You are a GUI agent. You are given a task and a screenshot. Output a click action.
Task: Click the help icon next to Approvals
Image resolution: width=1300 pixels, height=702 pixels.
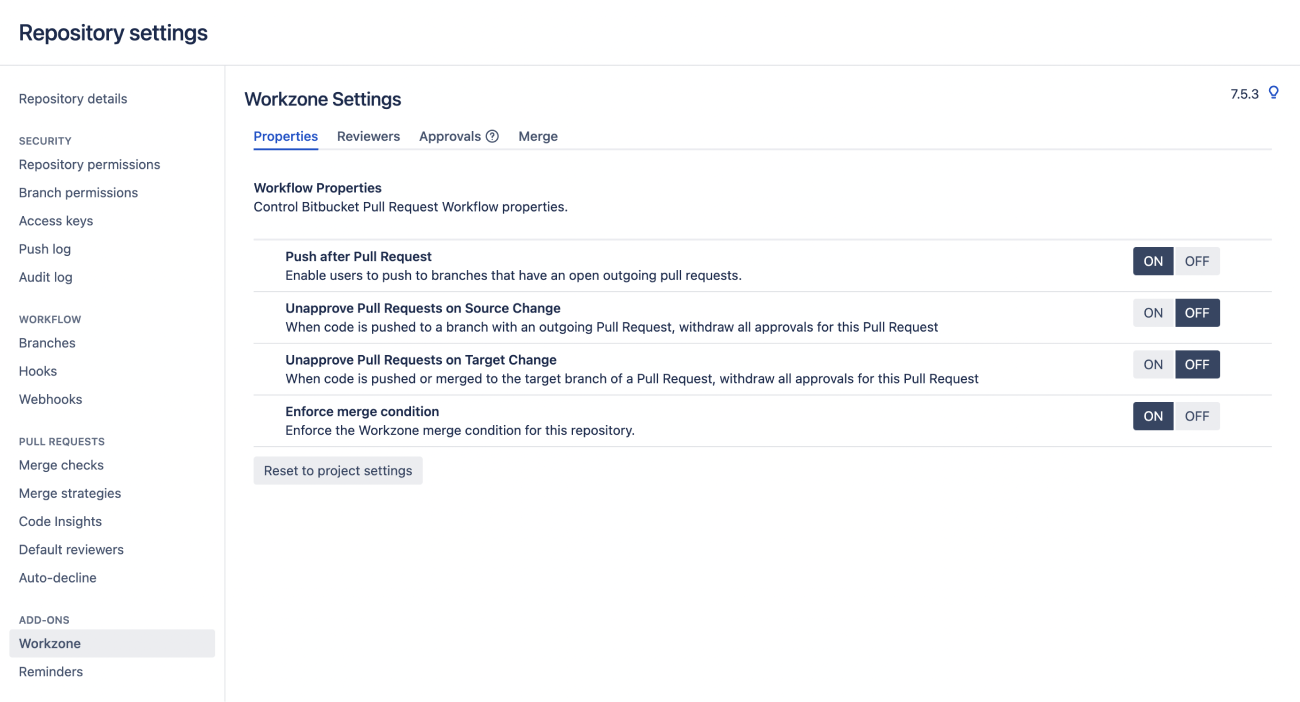tap(492, 137)
